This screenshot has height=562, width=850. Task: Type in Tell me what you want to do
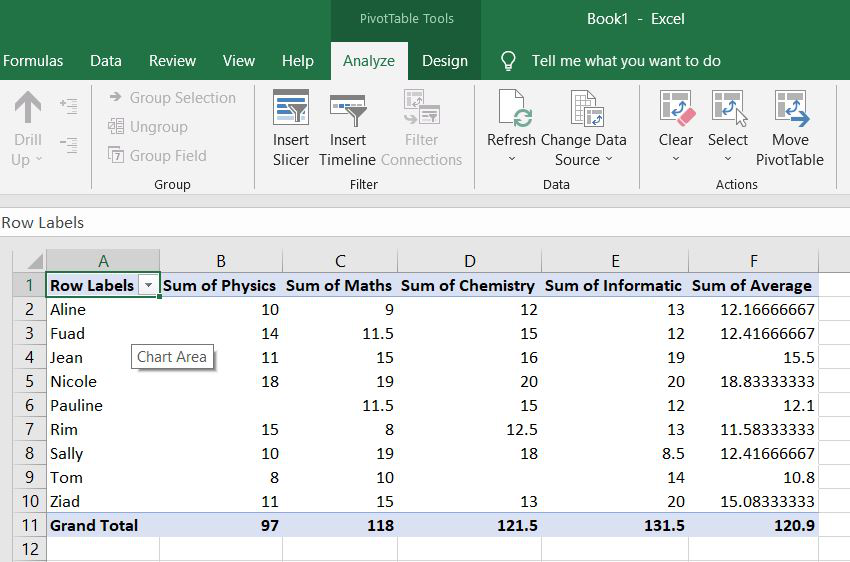(x=626, y=61)
